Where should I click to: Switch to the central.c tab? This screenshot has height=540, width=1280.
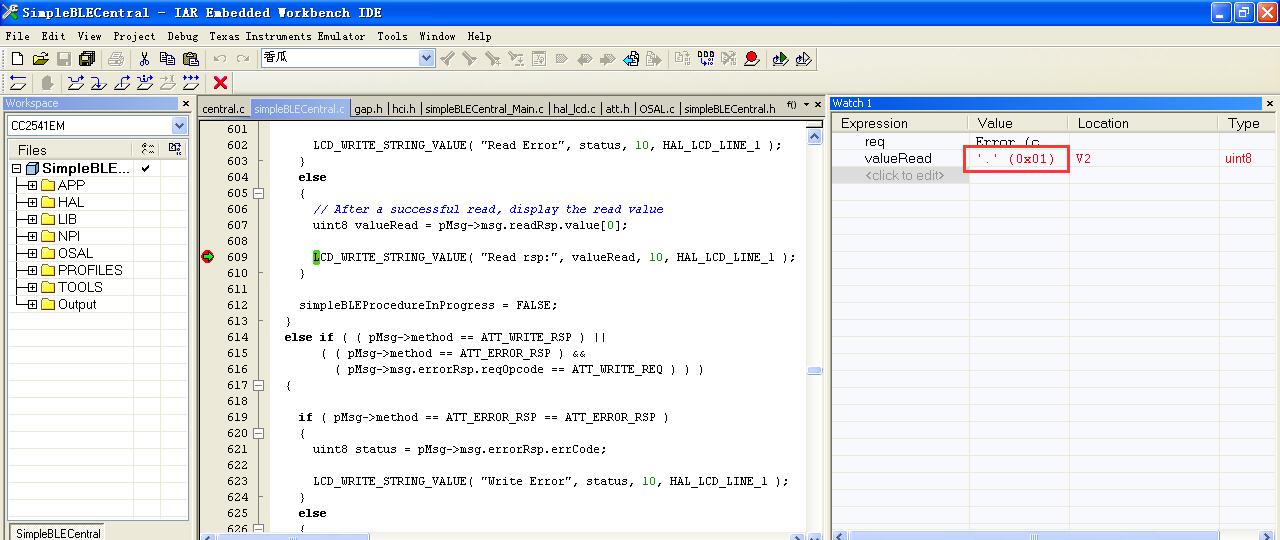coord(223,109)
